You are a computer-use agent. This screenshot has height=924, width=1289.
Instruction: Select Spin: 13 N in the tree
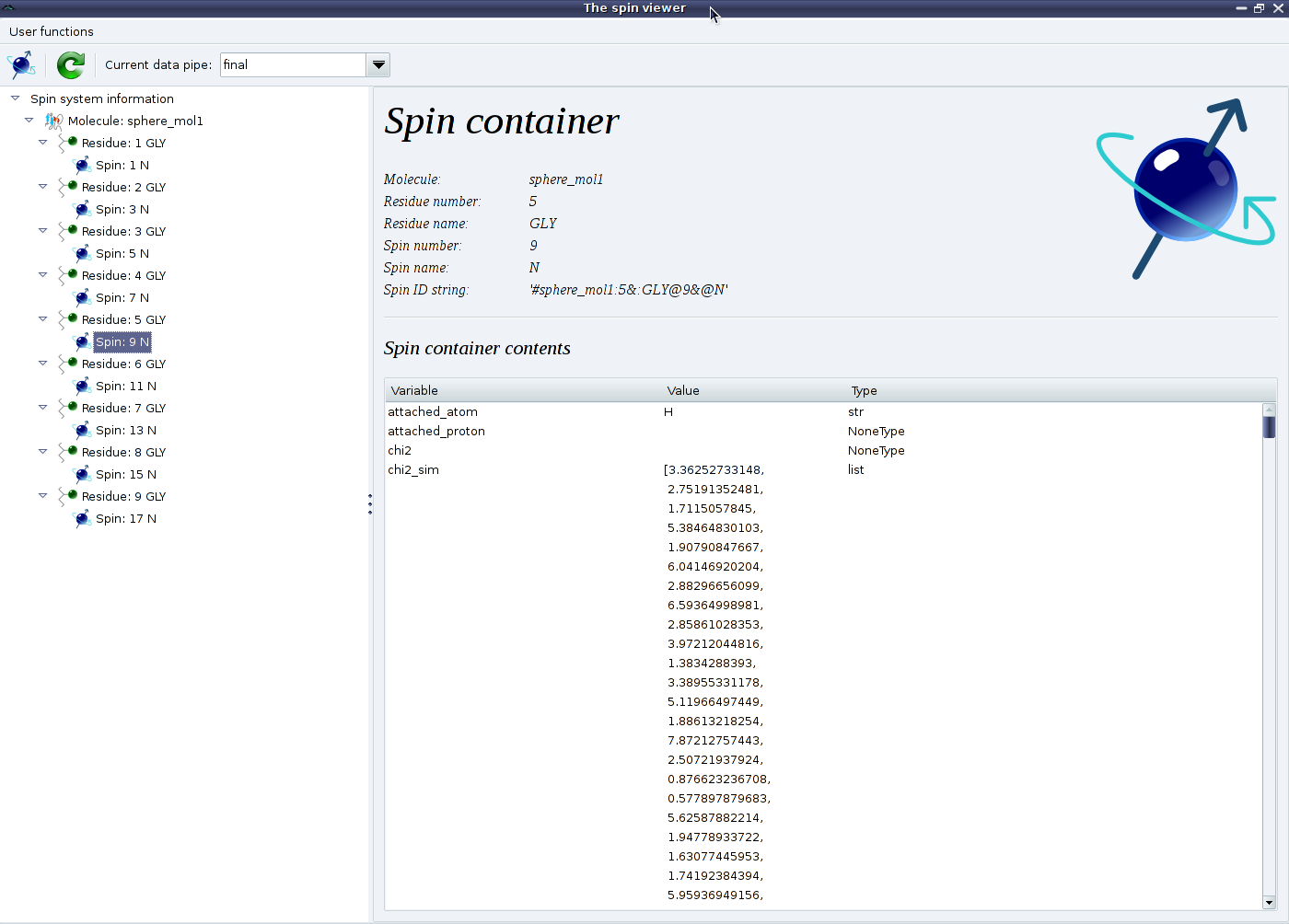126,431
